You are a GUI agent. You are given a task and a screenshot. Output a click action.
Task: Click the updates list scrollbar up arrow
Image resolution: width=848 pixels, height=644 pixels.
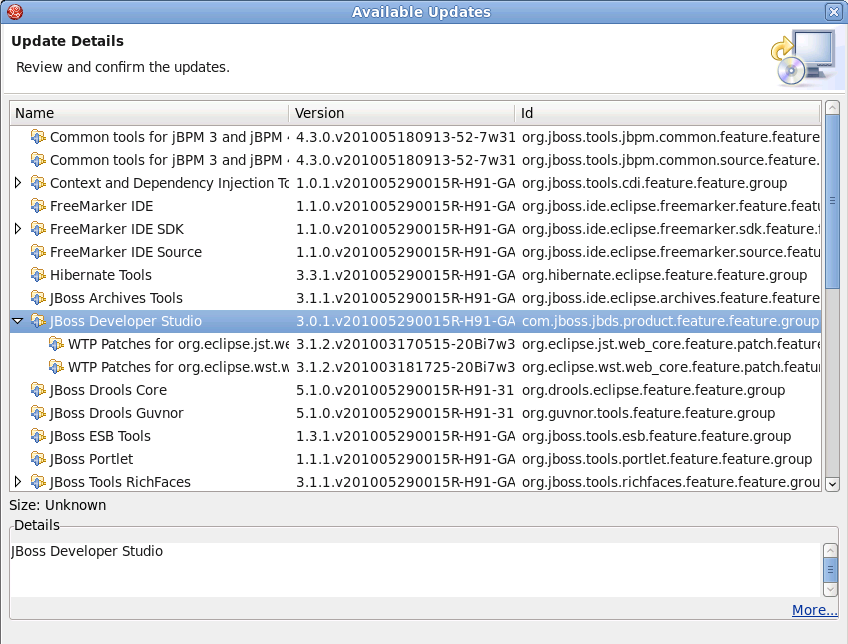pyautogui.click(x=832, y=108)
